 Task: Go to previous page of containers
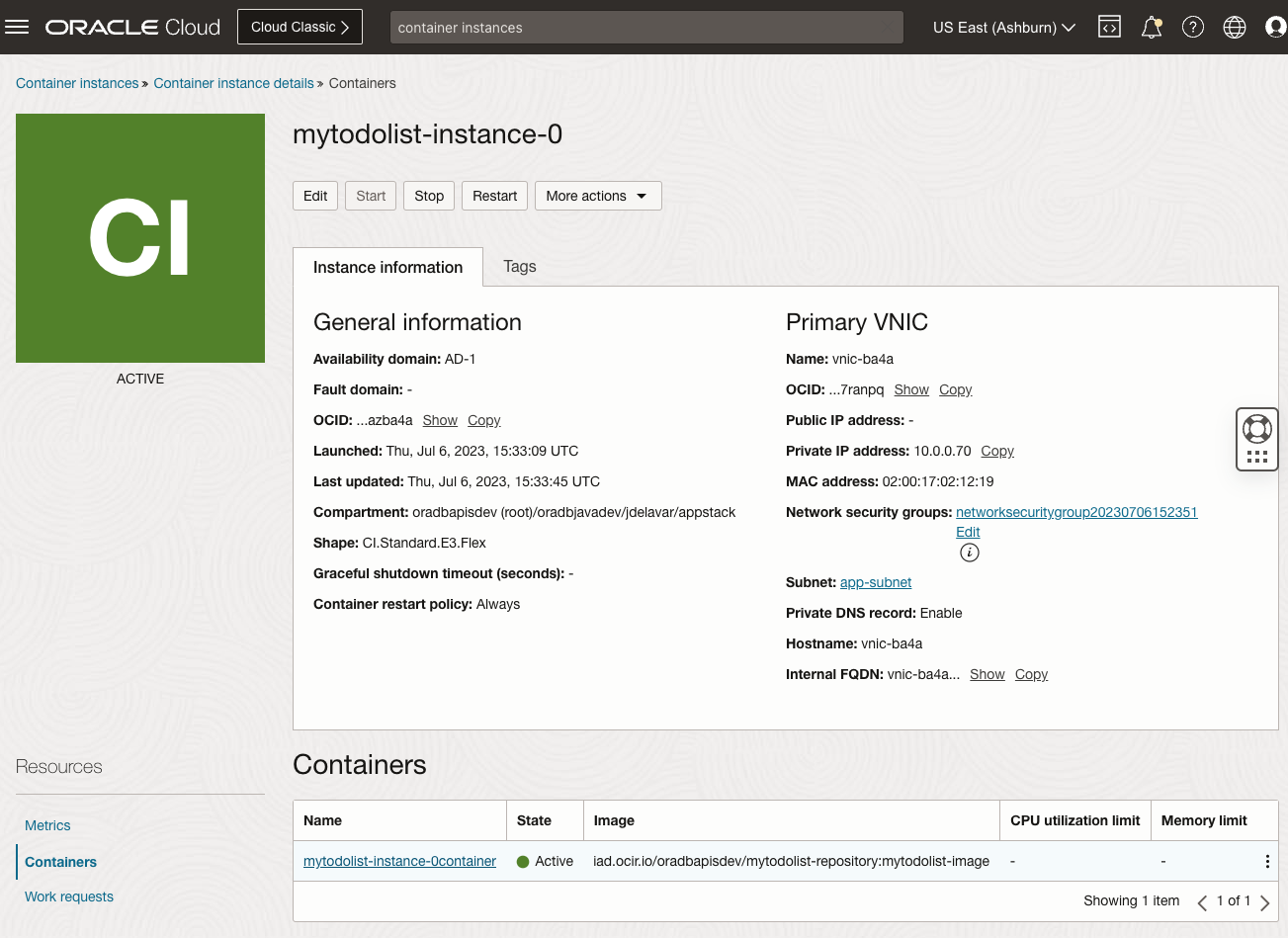point(1202,901)
